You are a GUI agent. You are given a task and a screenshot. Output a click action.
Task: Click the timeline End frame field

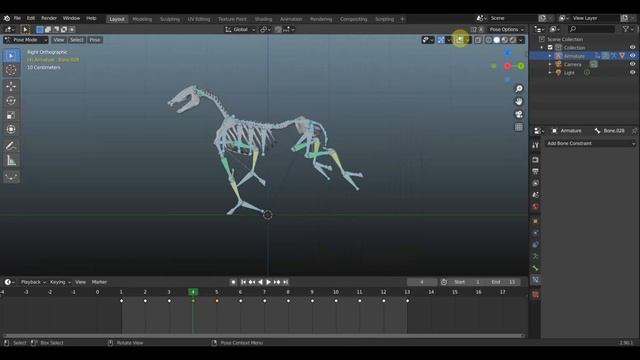[503, 282]
